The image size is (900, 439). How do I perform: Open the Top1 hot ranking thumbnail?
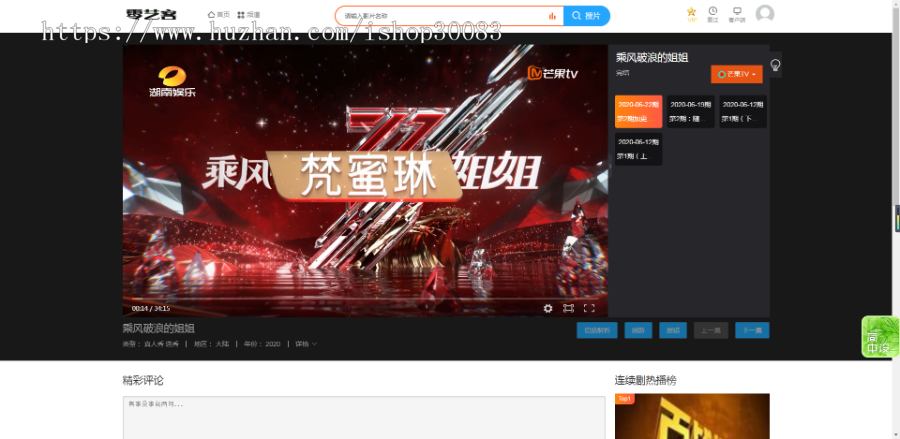tap(692, 416)
